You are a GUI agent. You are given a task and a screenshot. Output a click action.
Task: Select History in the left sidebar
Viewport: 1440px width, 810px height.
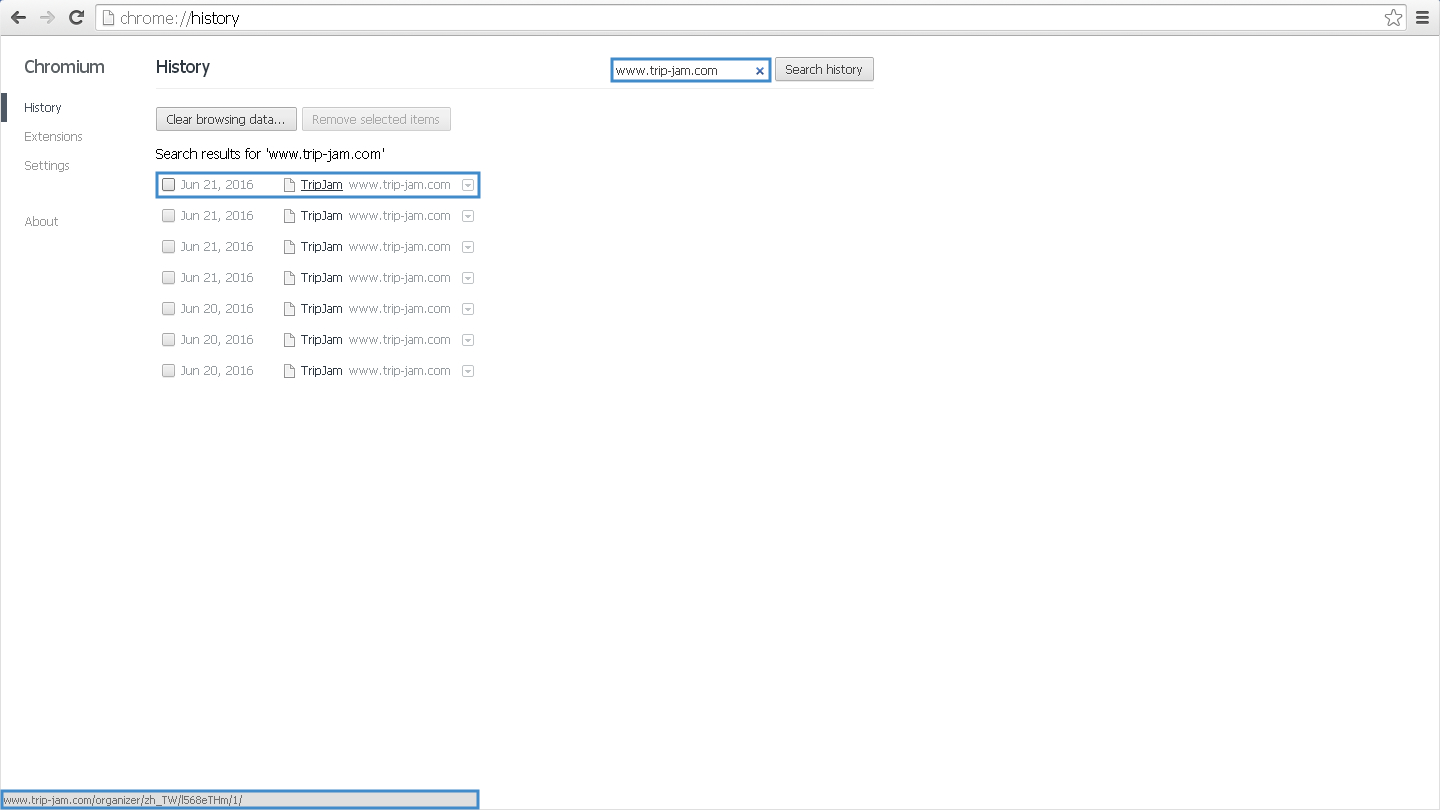43,107
